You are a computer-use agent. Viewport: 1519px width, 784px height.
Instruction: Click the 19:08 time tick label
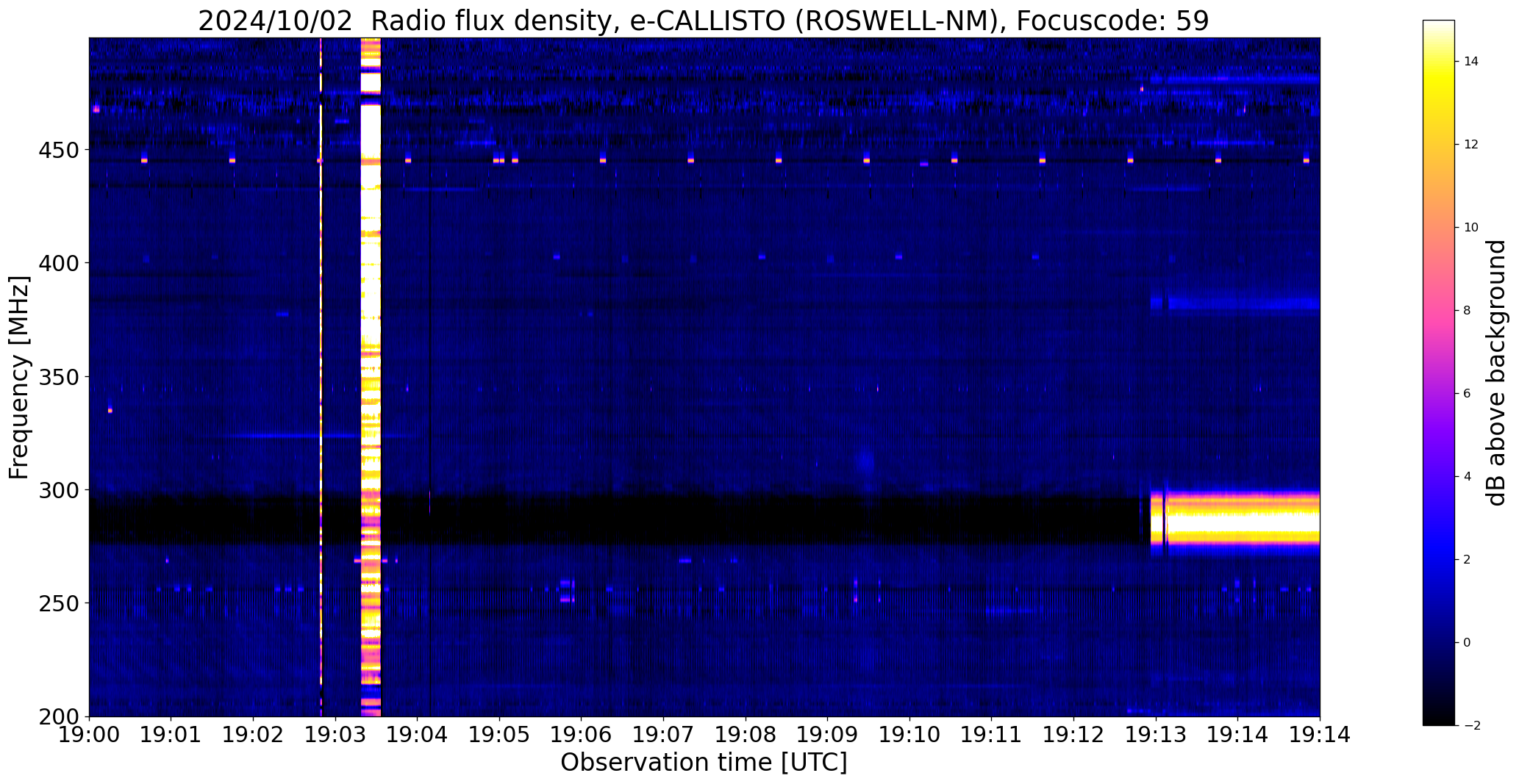pos(746,735)
